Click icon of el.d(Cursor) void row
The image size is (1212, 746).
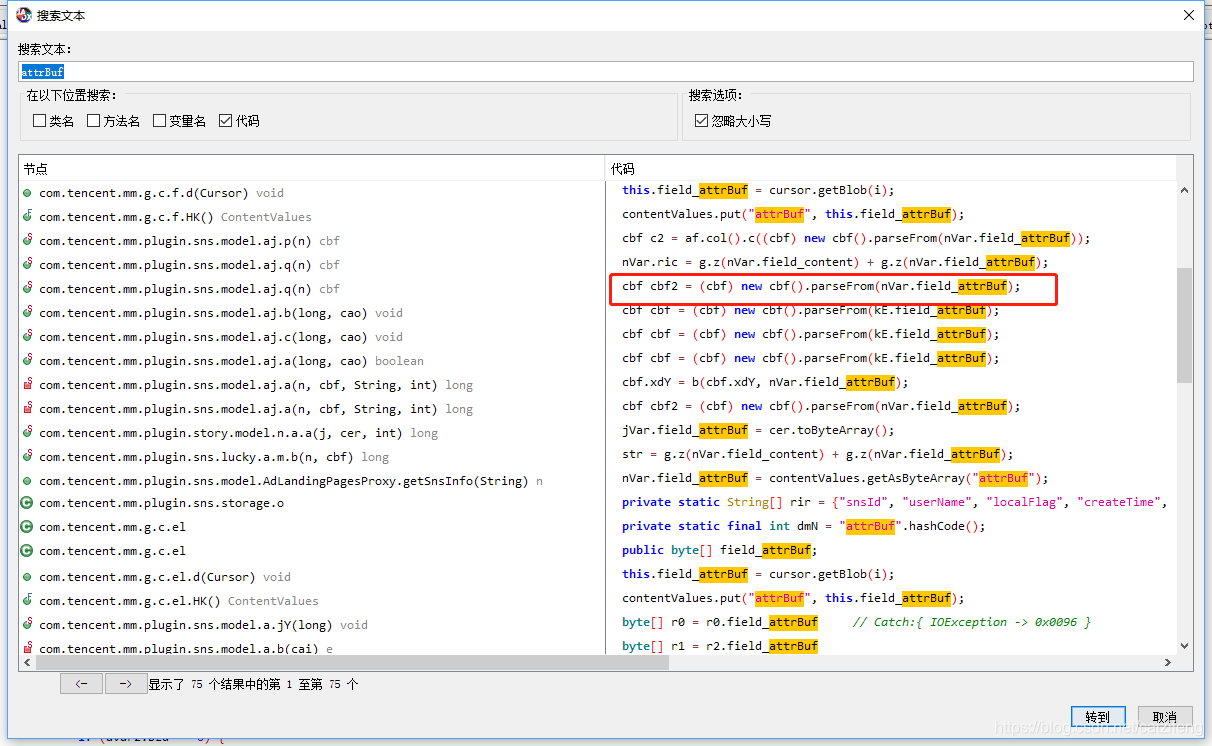[28, 577]
